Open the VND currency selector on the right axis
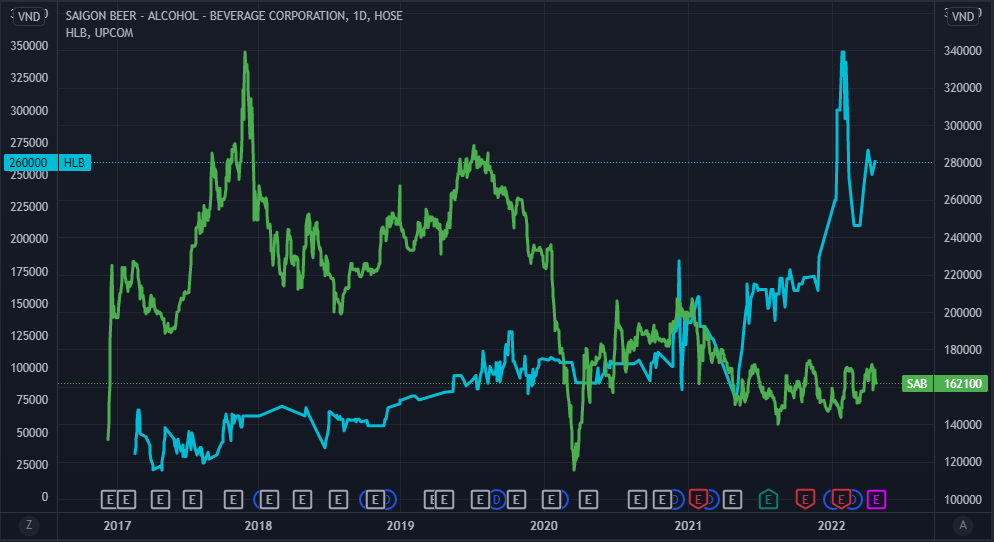The image size is (994, 542). click(x=962, y=16)
